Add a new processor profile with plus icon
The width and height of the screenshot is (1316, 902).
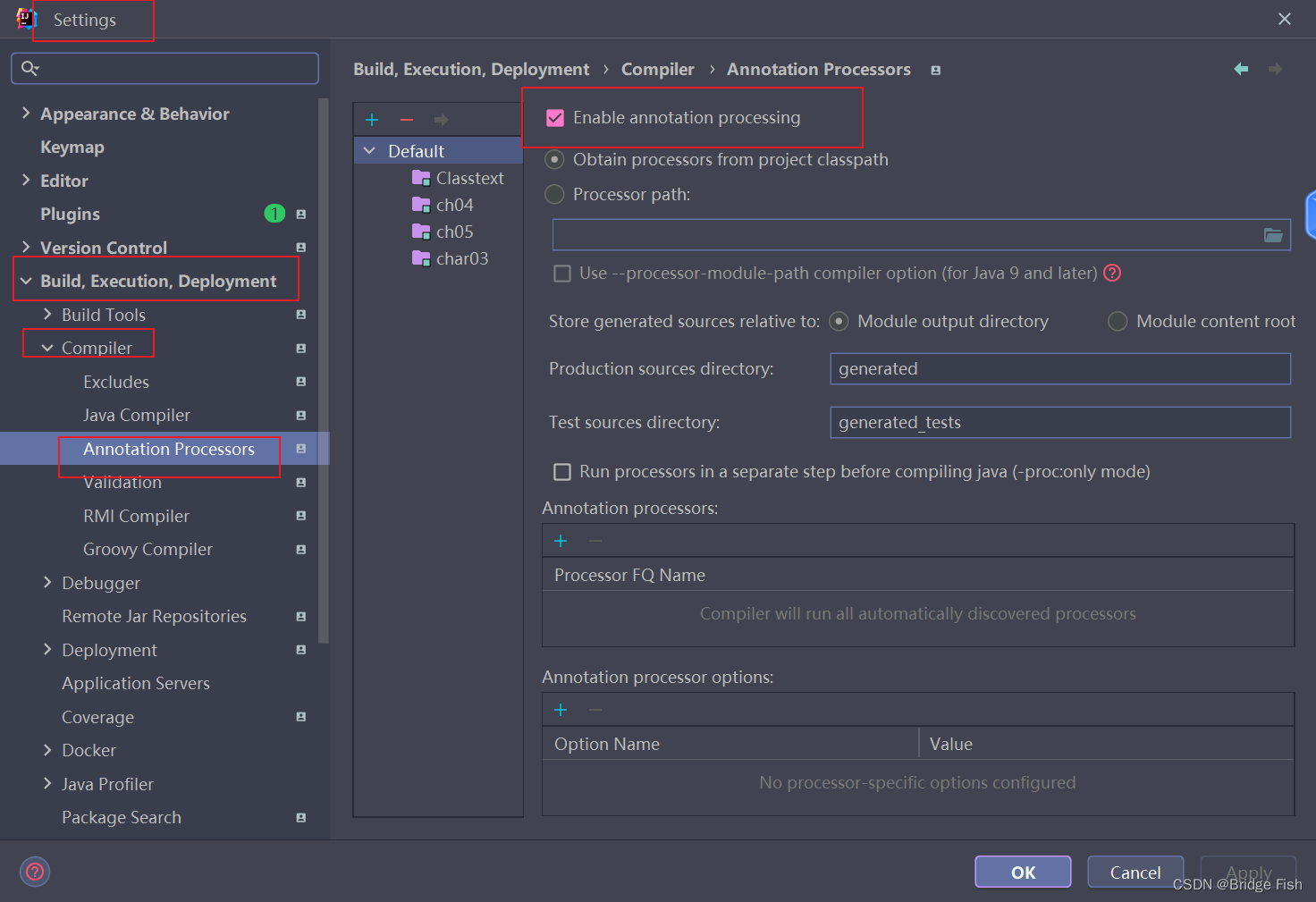pos(372,119)
